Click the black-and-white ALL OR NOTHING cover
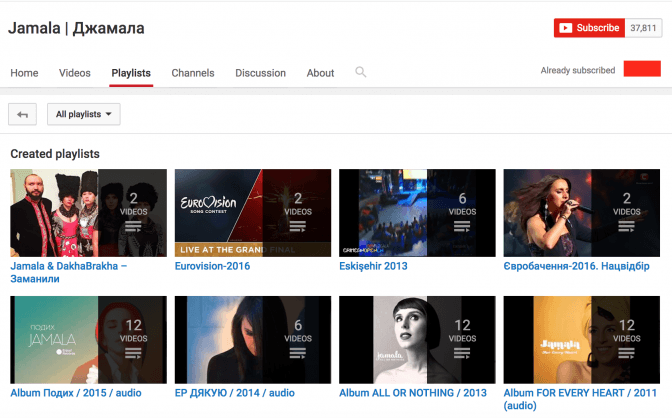Screen dimensions: 672x418 [x=417, y=340]
